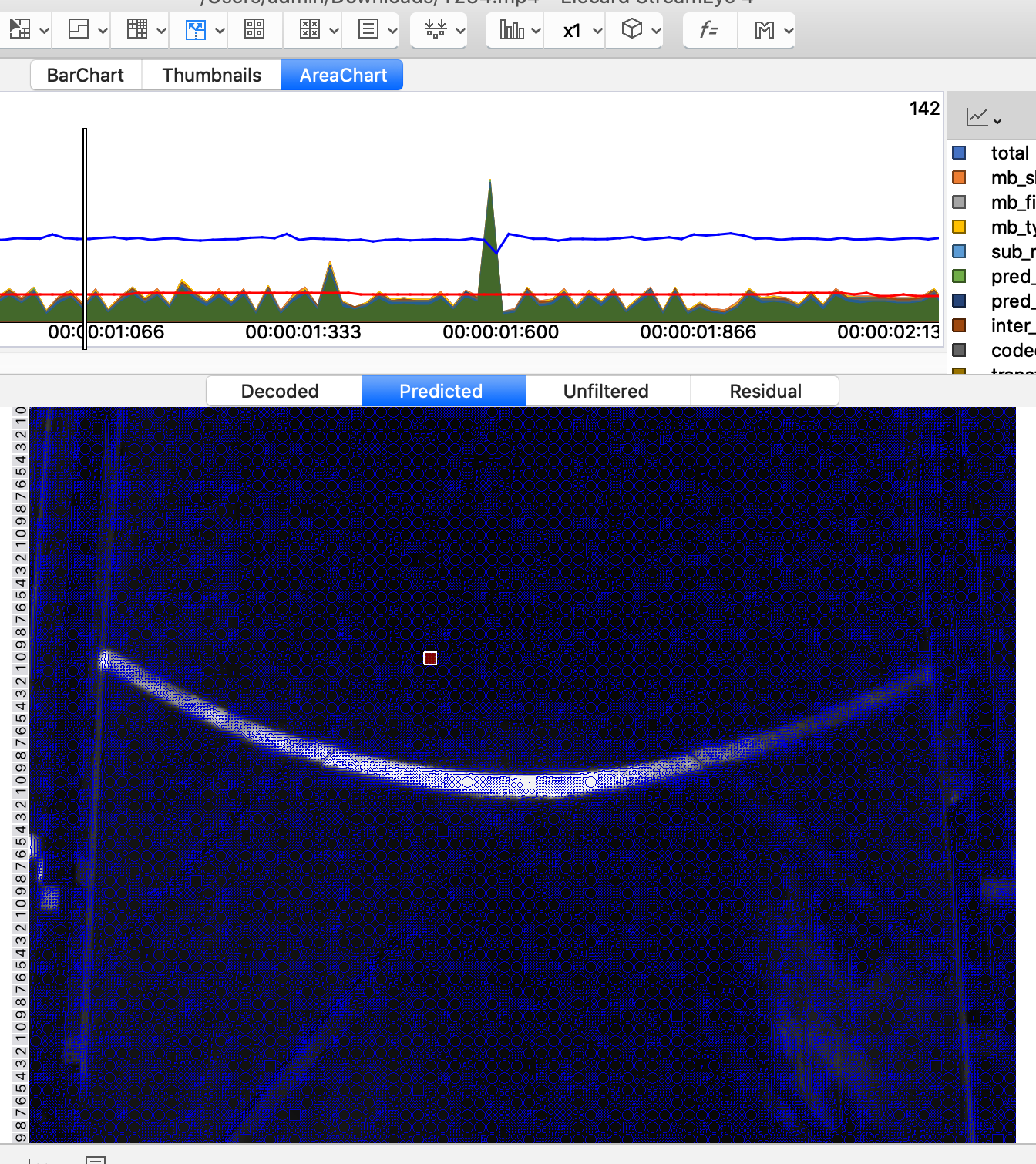Click the 00:00:01:866 timestamp label

point(698,332)
